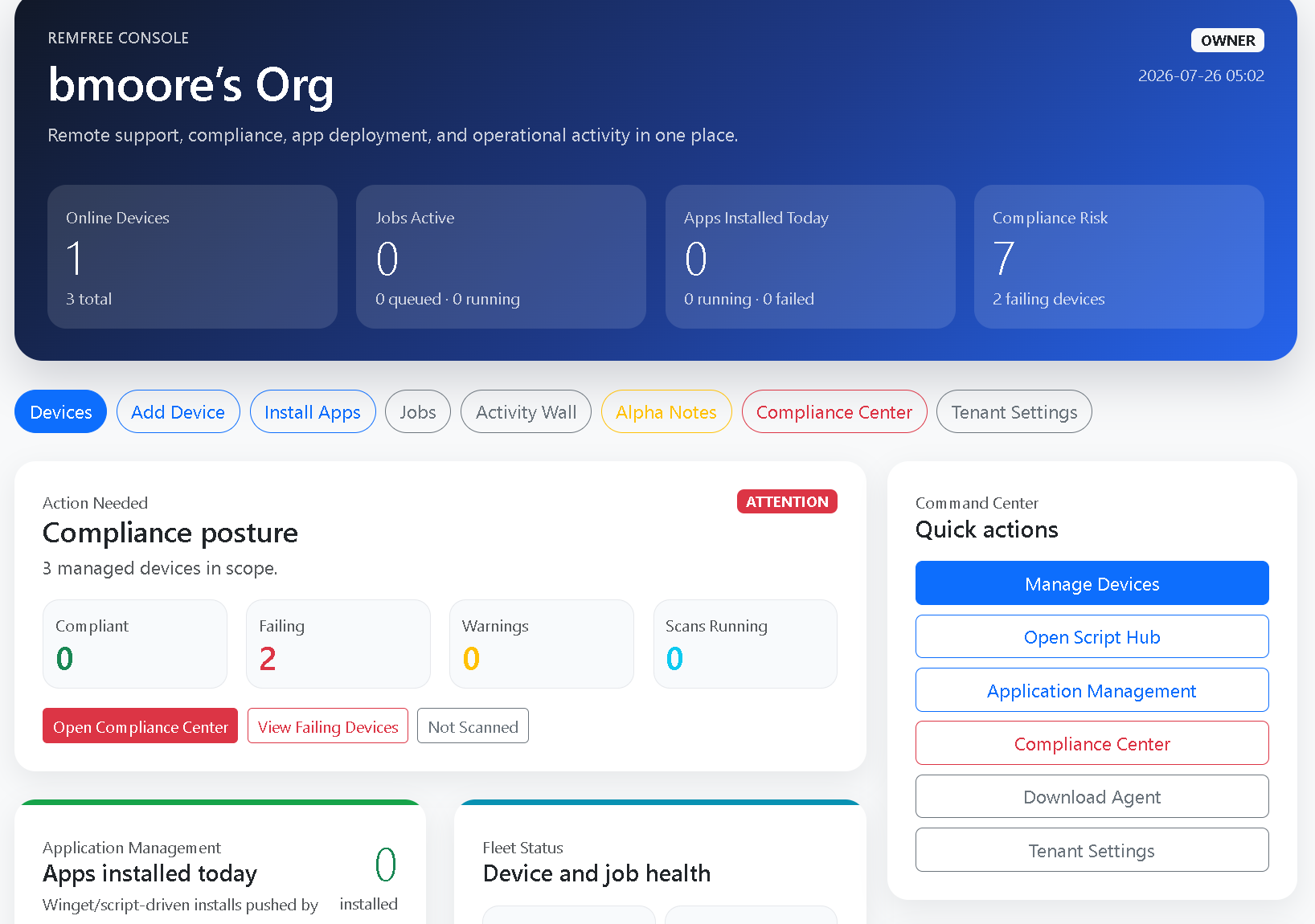
Task: Click Tenant Settings in Quick actions
Action: point(1092,849)
